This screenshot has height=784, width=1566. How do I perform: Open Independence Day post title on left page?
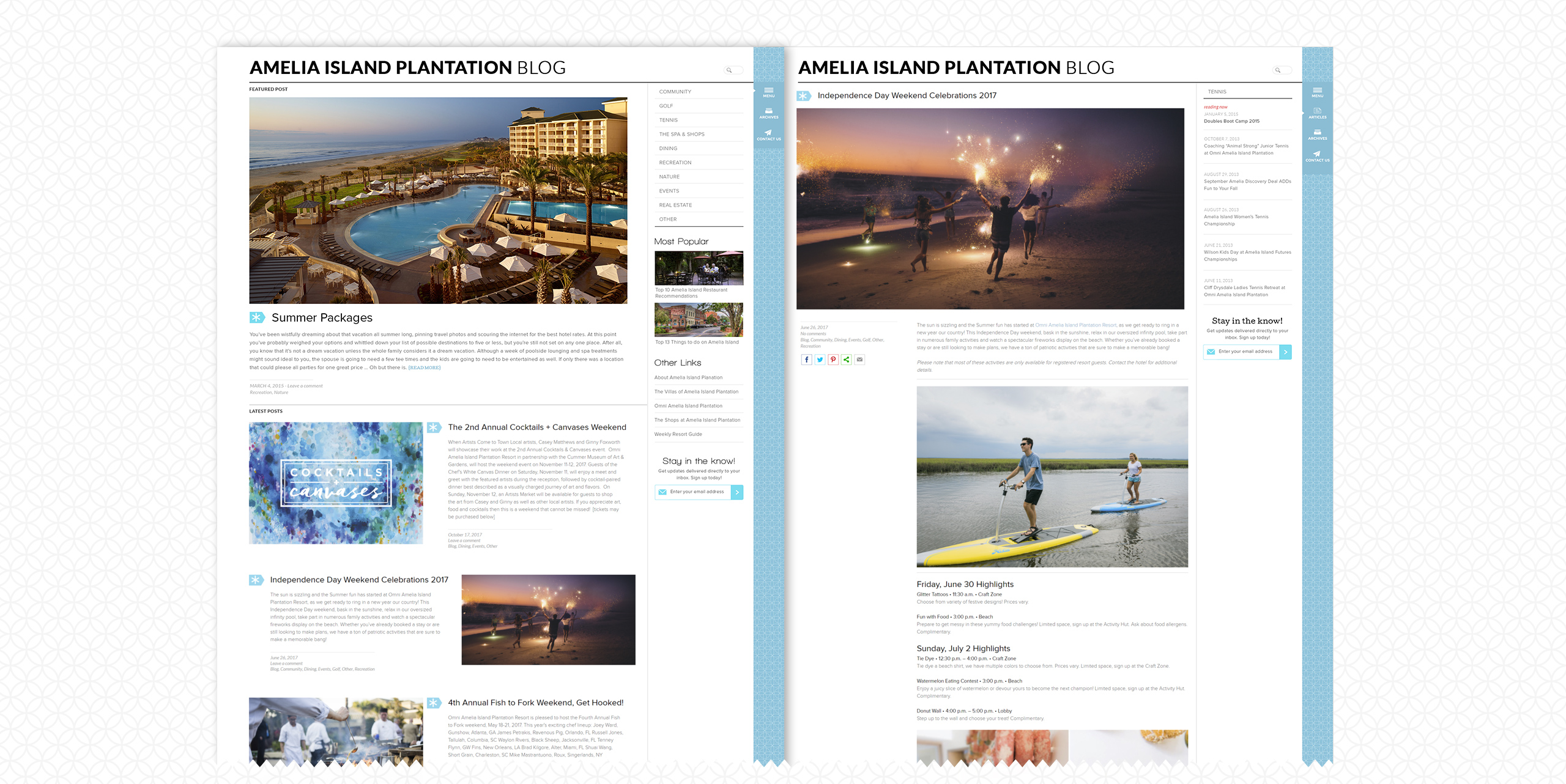click(359, 580)
